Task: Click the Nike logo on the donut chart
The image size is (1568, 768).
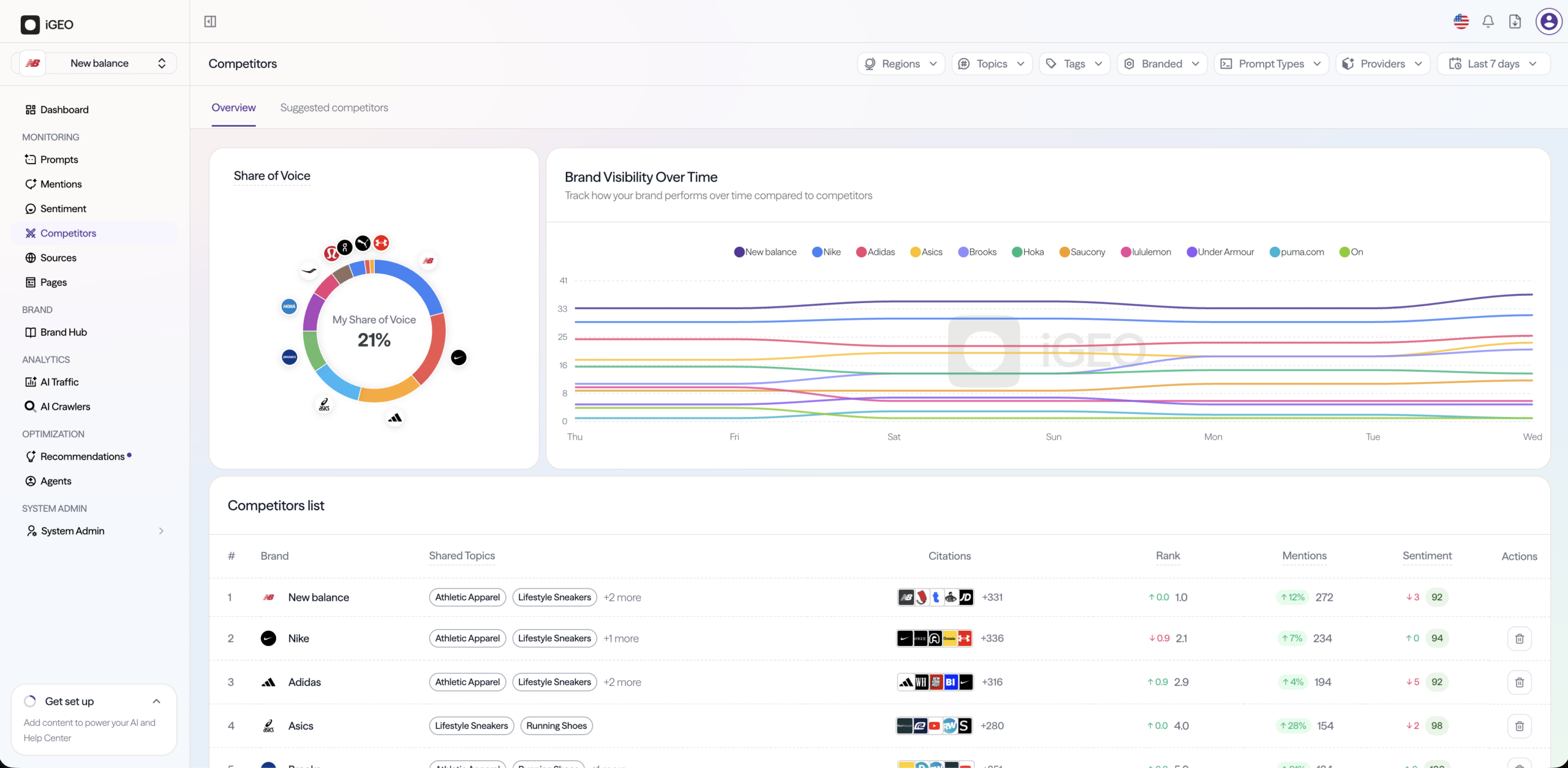Action: click(459, 357)
